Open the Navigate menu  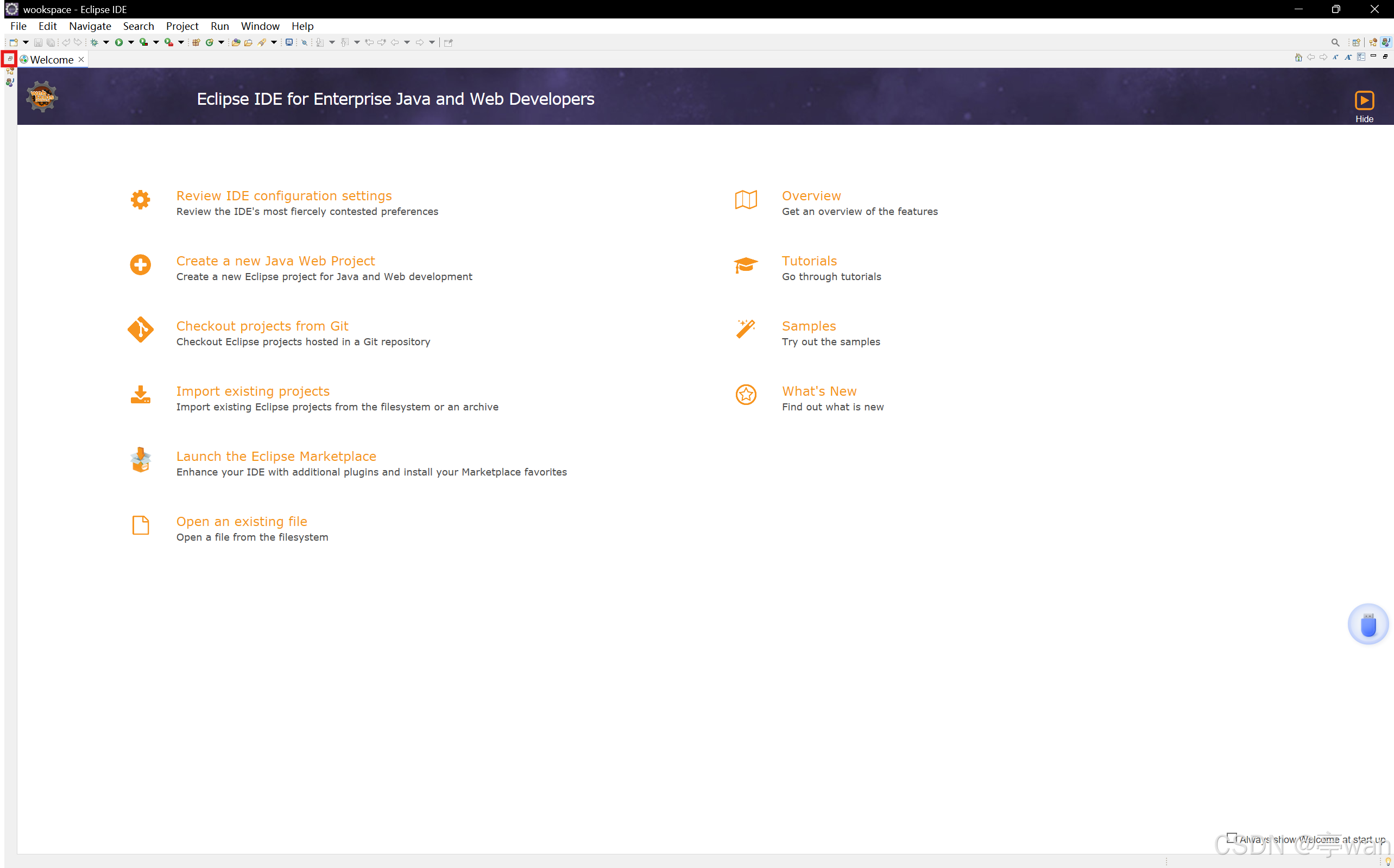coord(90,26)
